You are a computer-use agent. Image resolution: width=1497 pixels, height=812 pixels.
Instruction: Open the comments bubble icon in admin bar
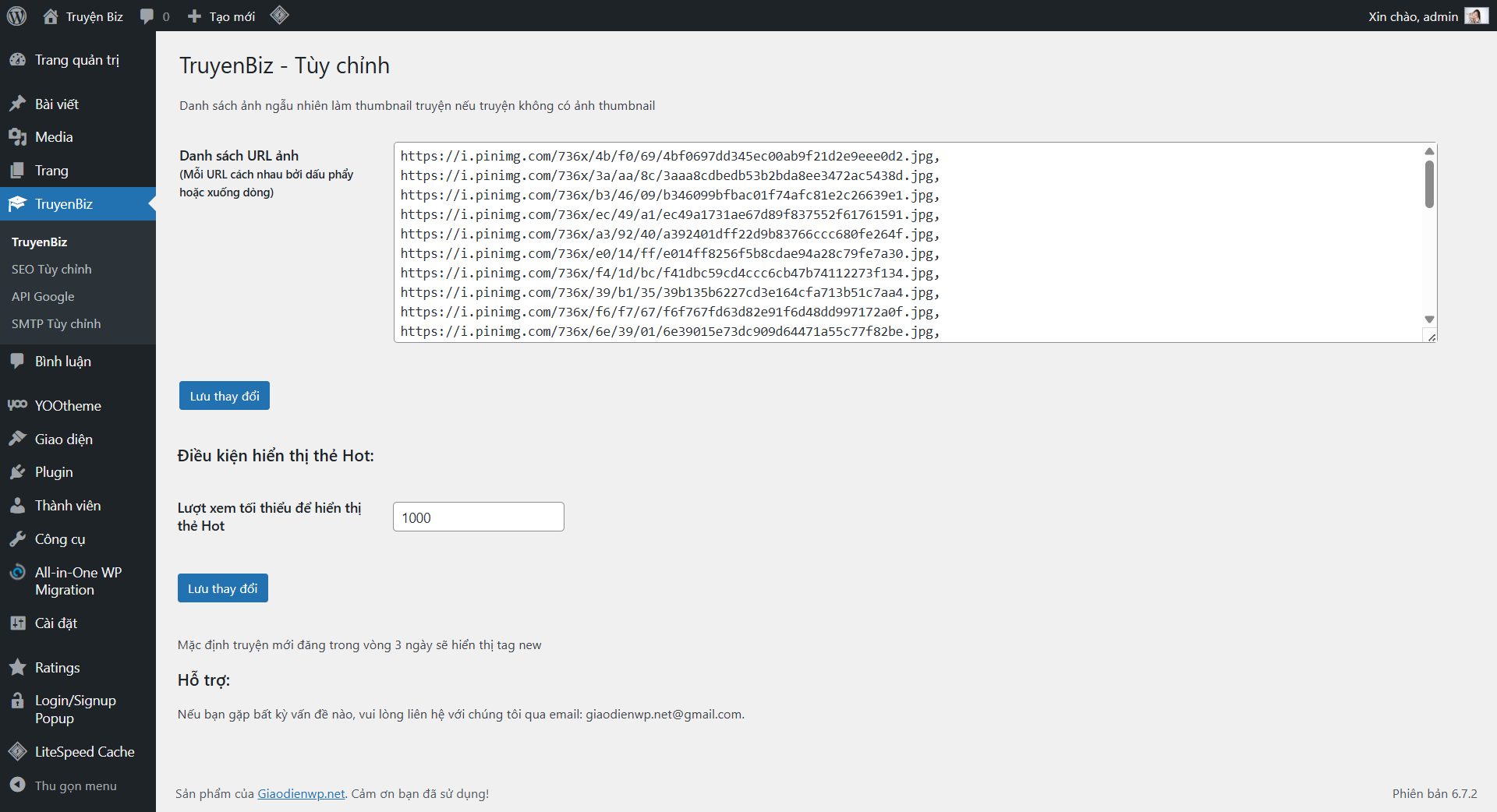pos(147,16)
